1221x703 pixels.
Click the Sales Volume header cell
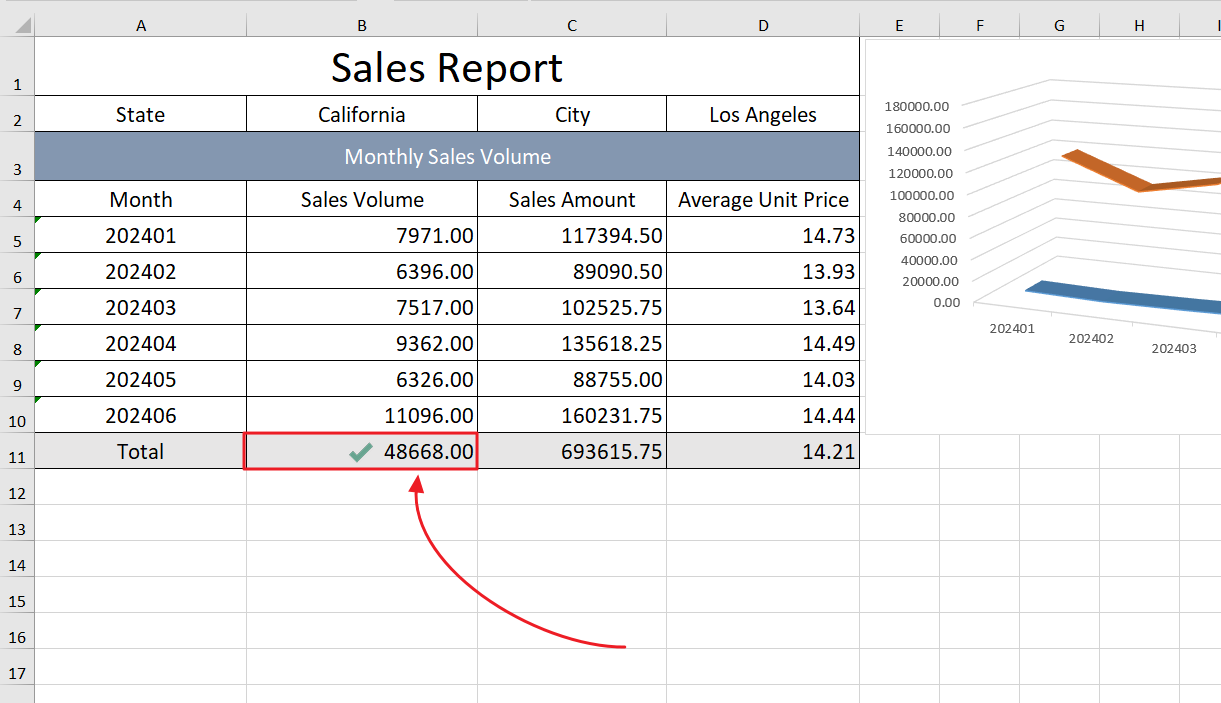pyautogui.click(x=362, y=199)
